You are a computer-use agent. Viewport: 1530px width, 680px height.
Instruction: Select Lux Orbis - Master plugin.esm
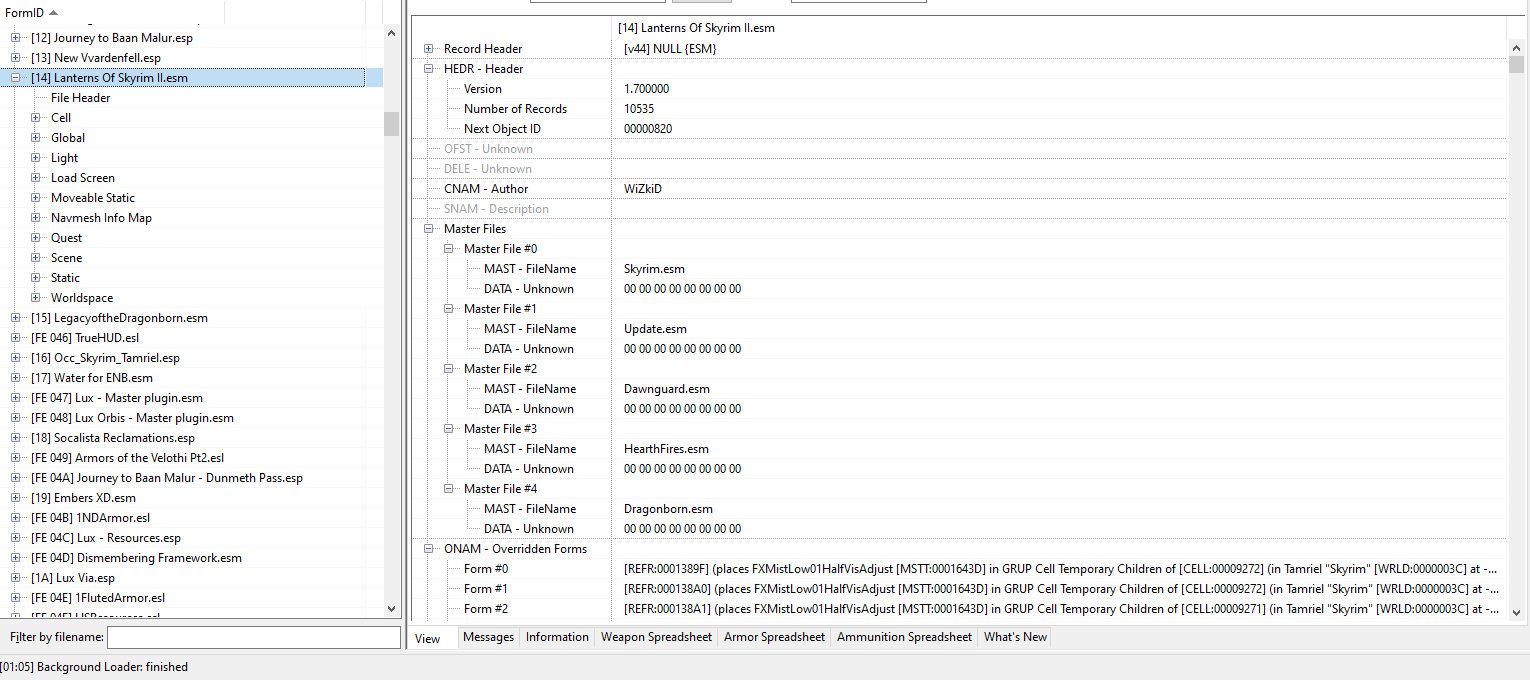click(x=132, y=418)
